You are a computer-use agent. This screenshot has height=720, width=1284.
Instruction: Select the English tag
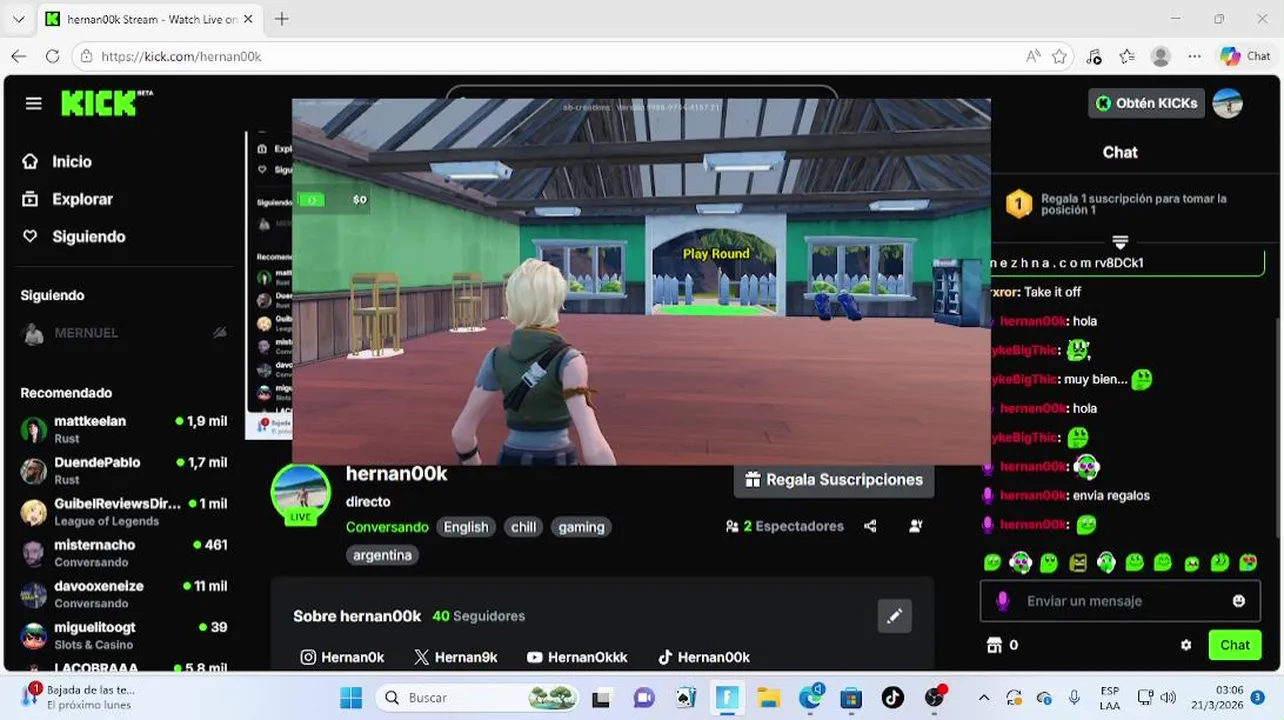coord(466,527)
